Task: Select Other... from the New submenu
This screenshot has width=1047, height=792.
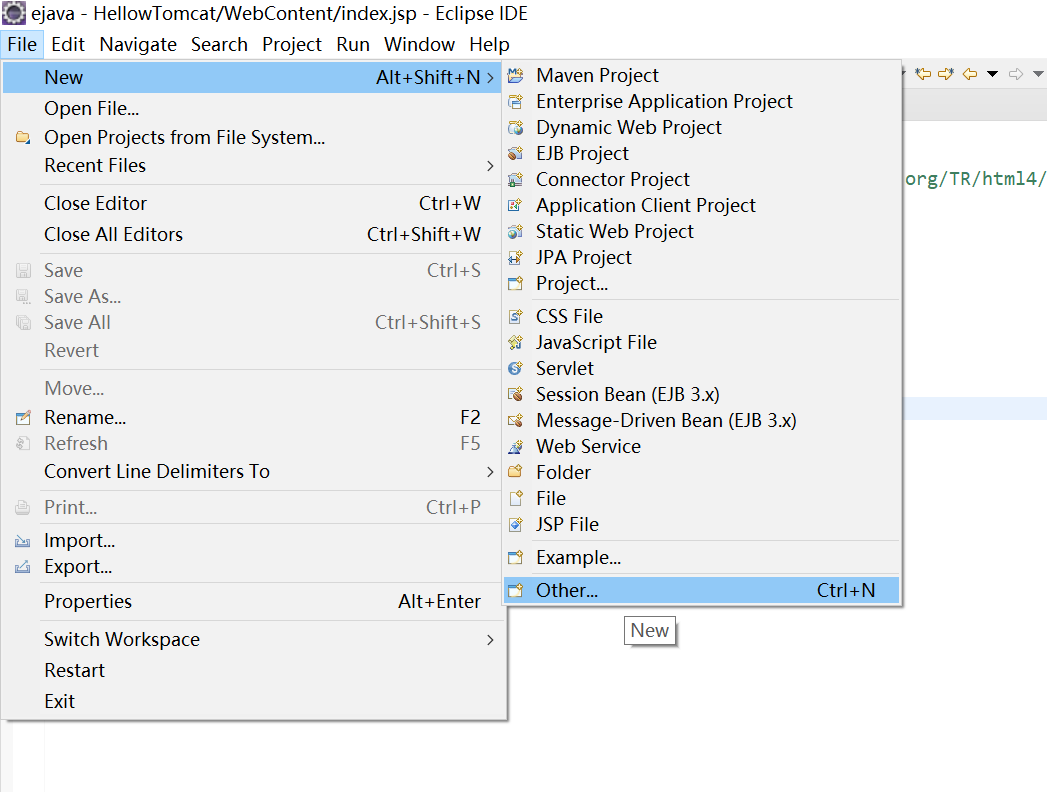Action: point(567,591)
